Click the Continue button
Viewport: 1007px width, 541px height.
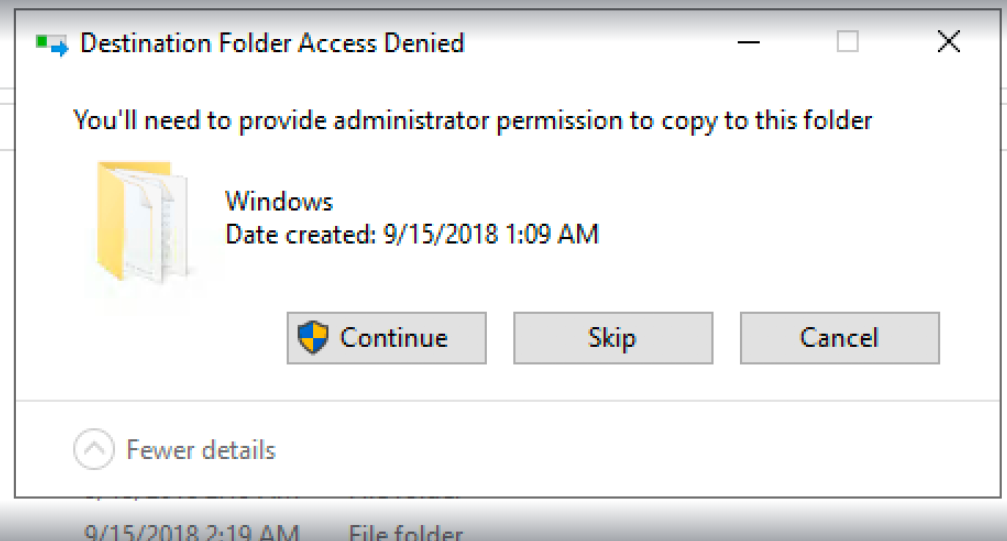pyautogui.click(x=386, y=338)
